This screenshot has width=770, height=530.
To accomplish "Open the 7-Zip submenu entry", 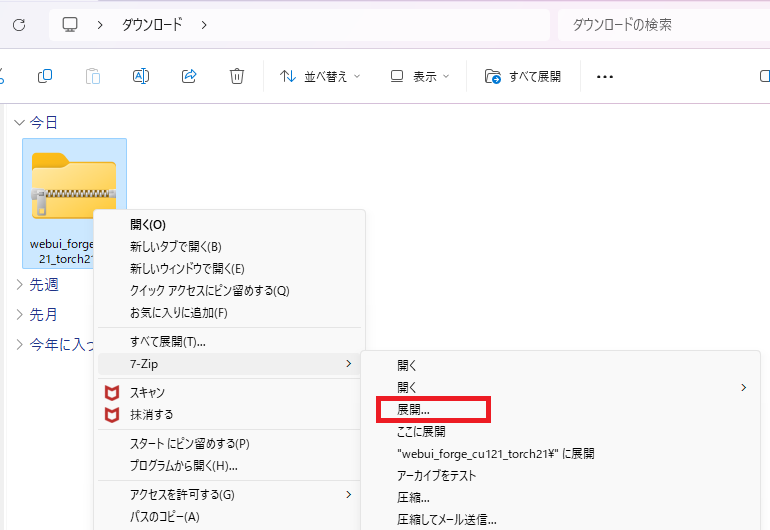I will coord(229,364).
